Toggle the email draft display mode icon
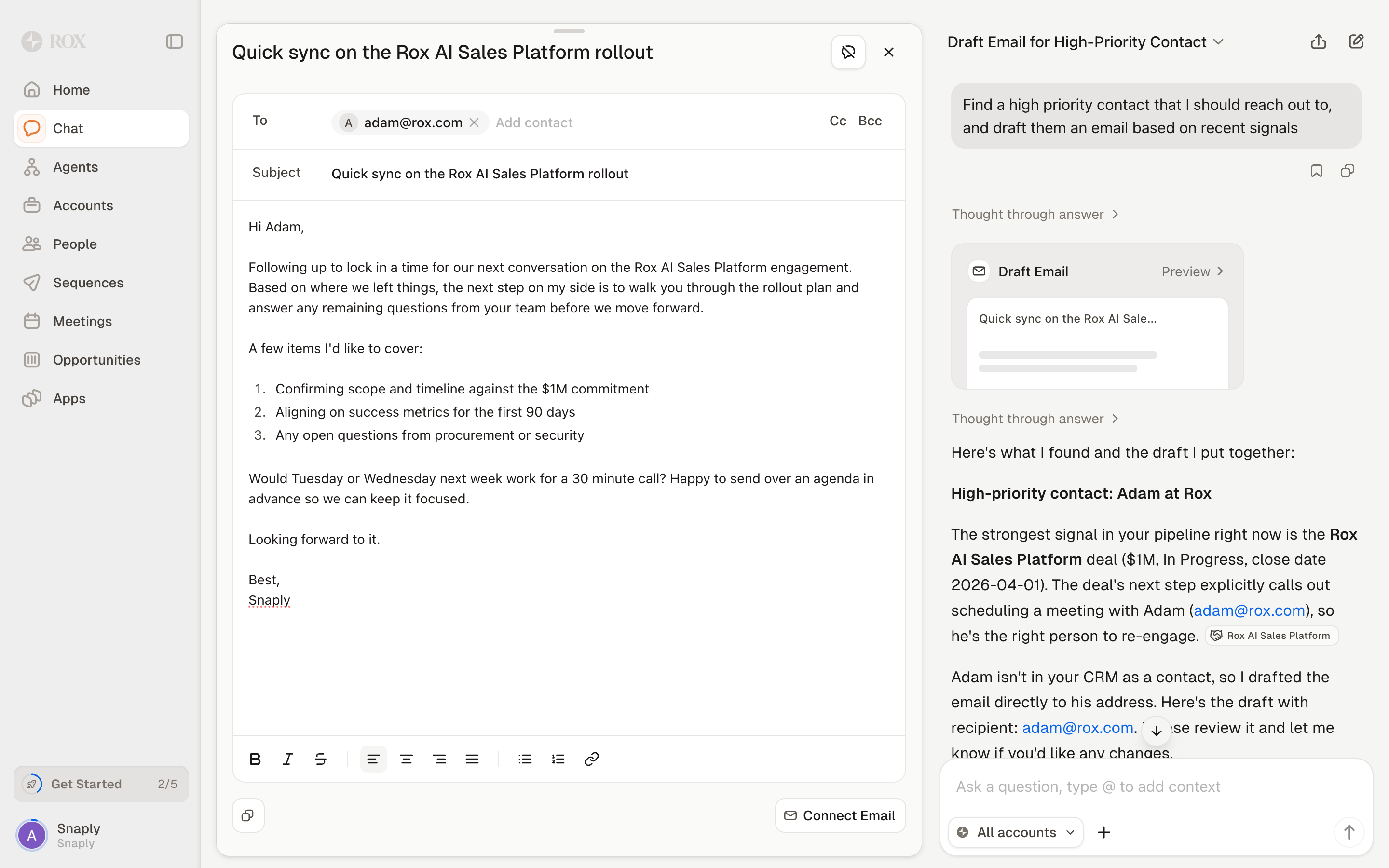Image resolution: width=1389 pixels, height=868 pixels. click(x=848, y=52)
